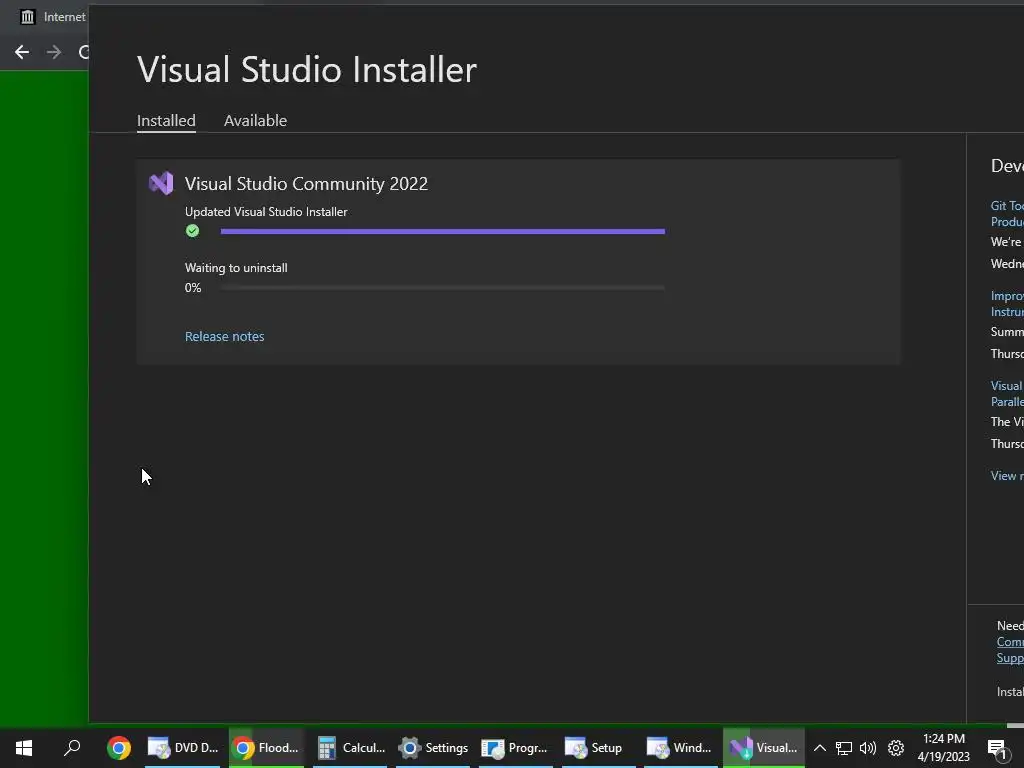
Task: Click the View more news link
Action: (1007, 475)
